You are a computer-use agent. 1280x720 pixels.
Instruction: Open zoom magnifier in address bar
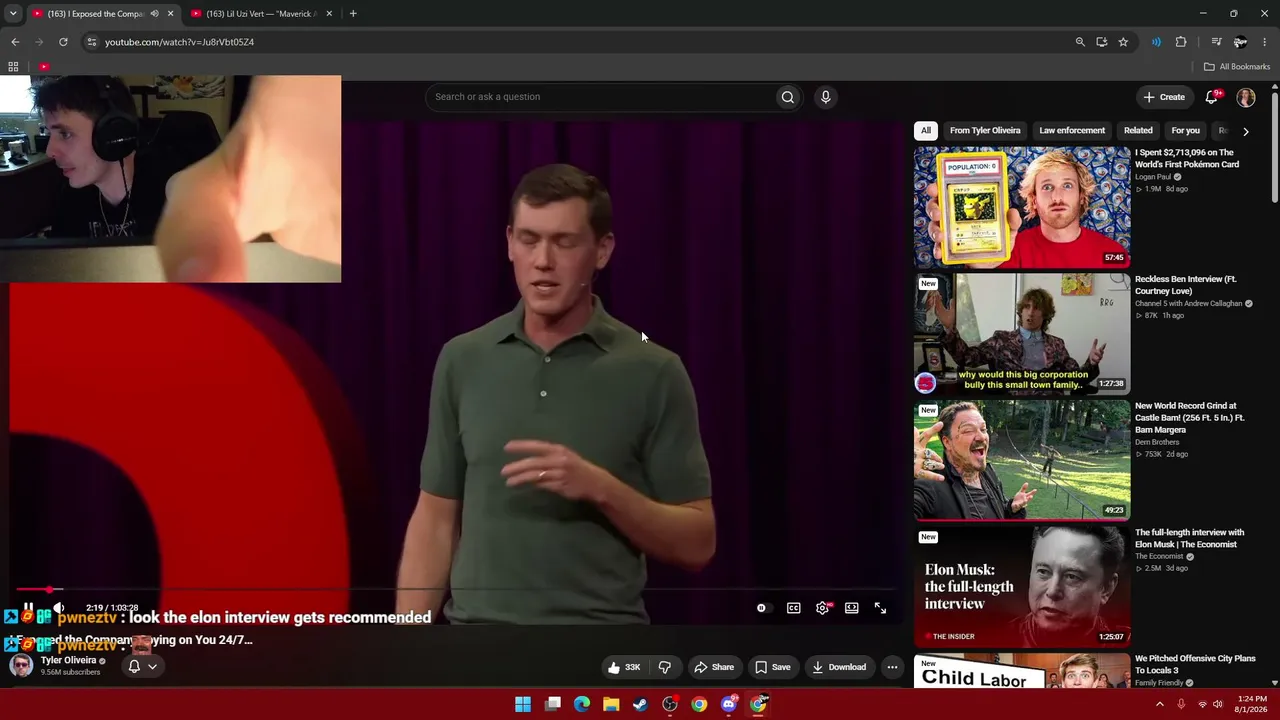pyautogui.click(x=1080, y=42)
